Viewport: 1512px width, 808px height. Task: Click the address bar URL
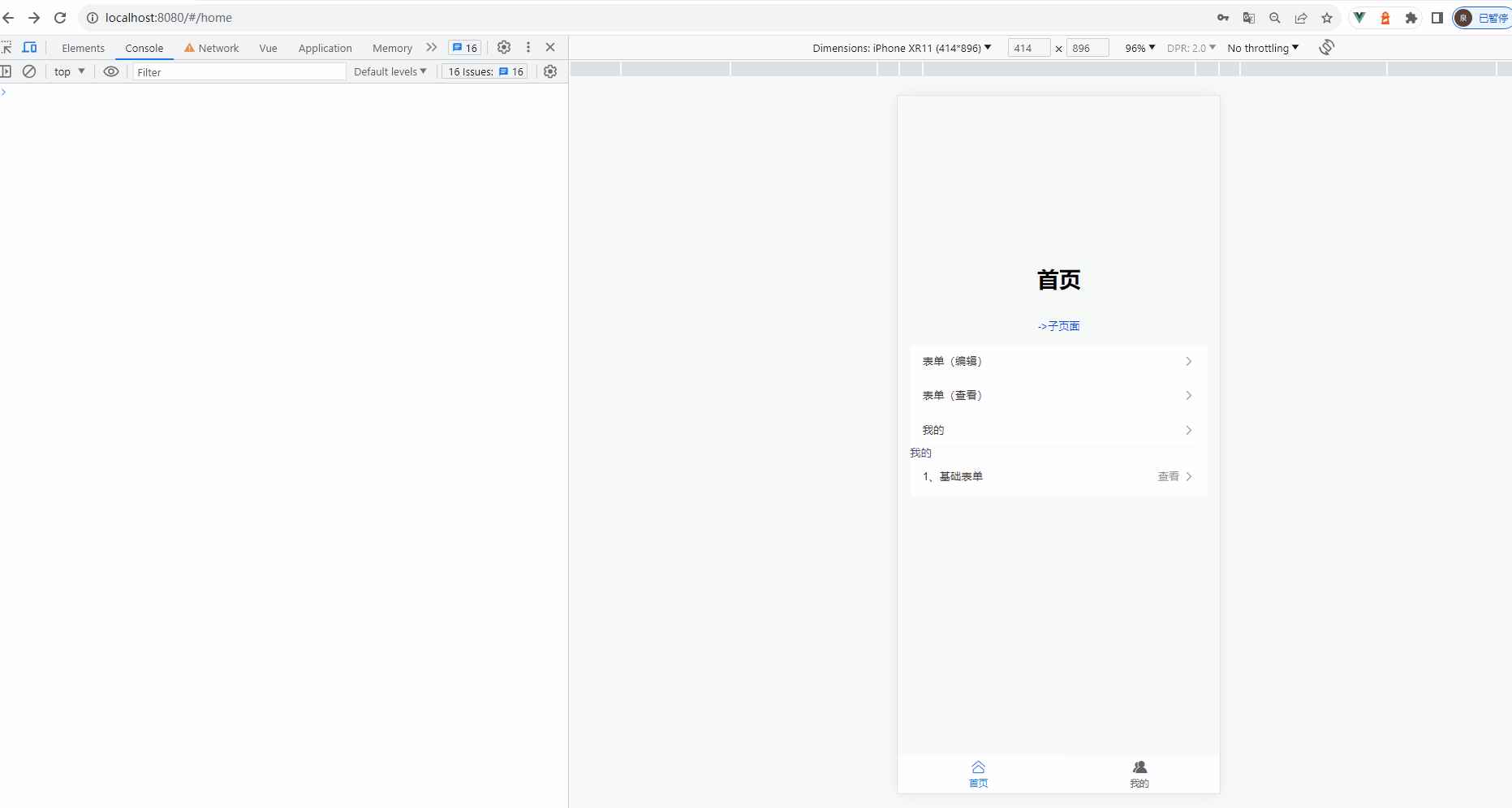click(x=169, y=18)
